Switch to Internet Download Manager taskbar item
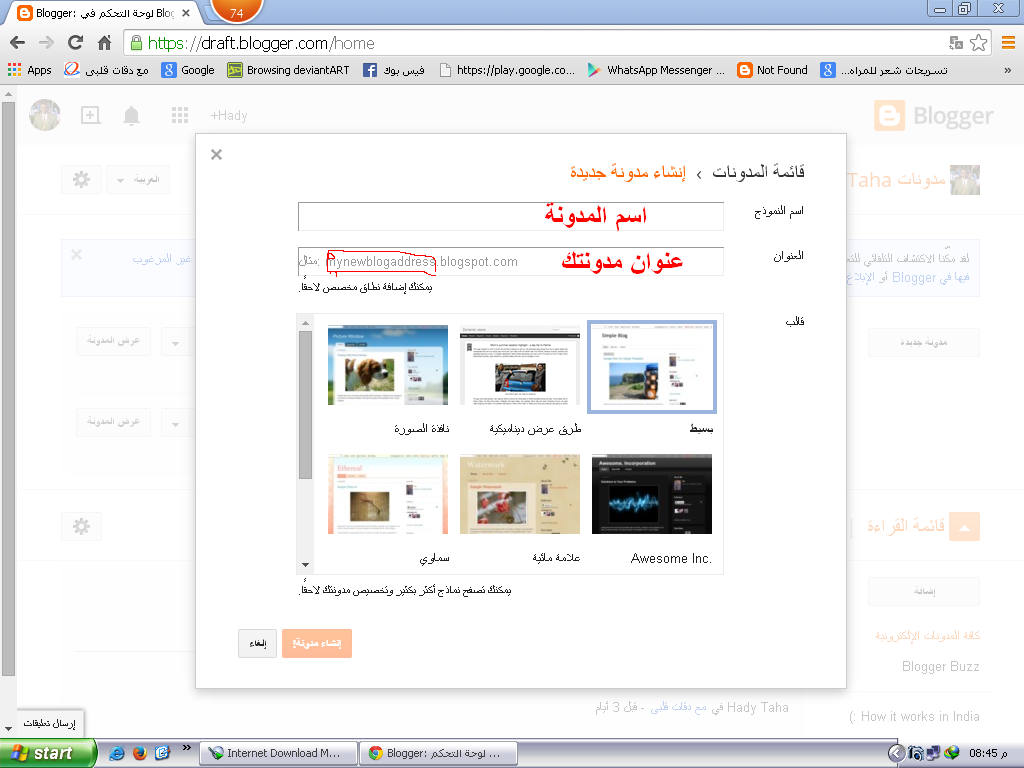 coord(278,753)
